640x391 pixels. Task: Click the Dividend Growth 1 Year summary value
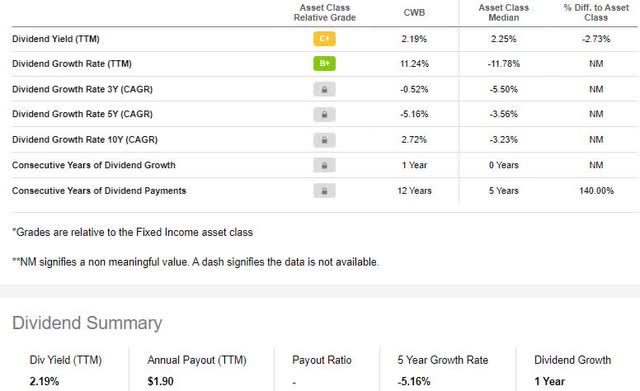549,382
